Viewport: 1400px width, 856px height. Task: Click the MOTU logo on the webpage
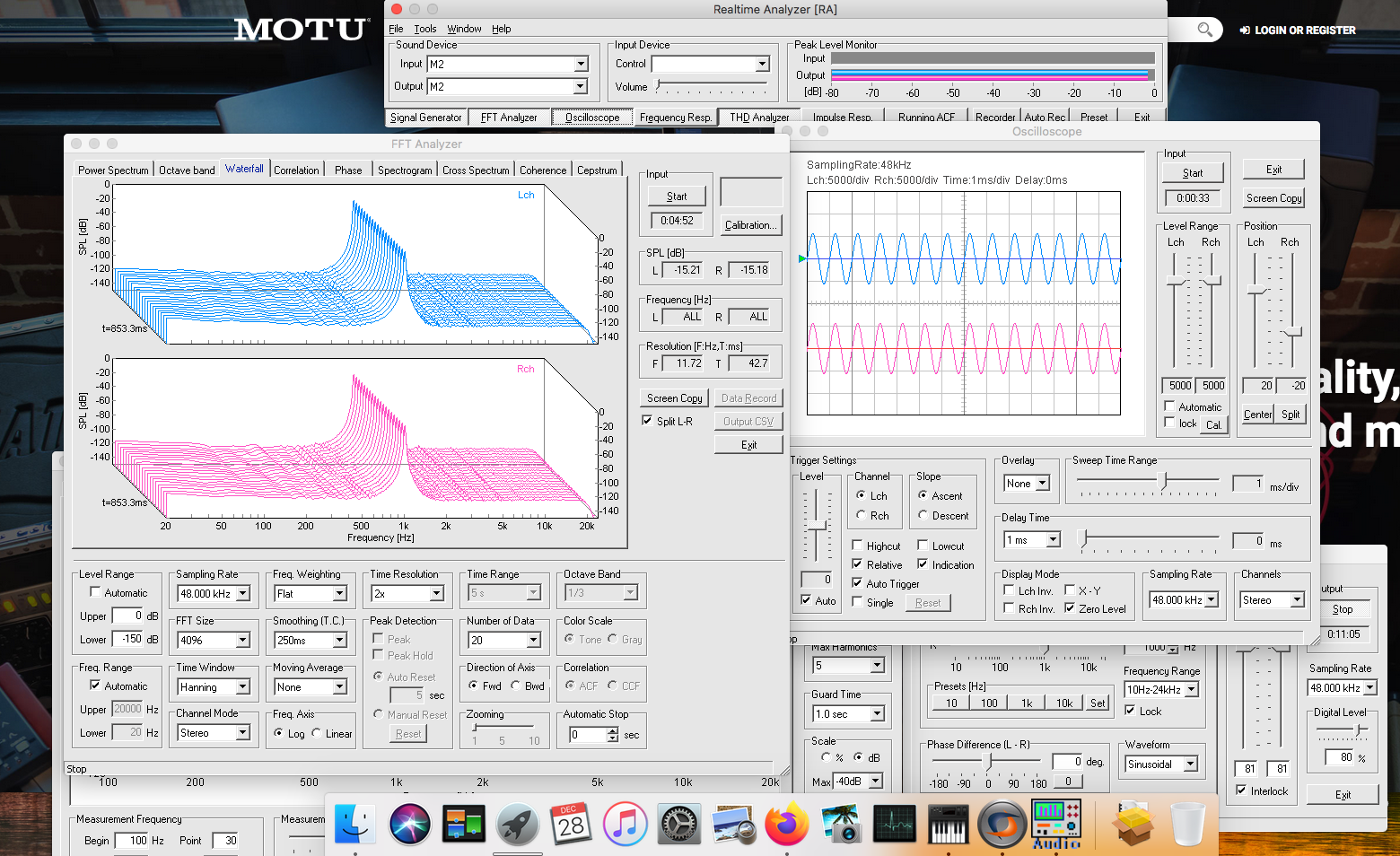302,30
